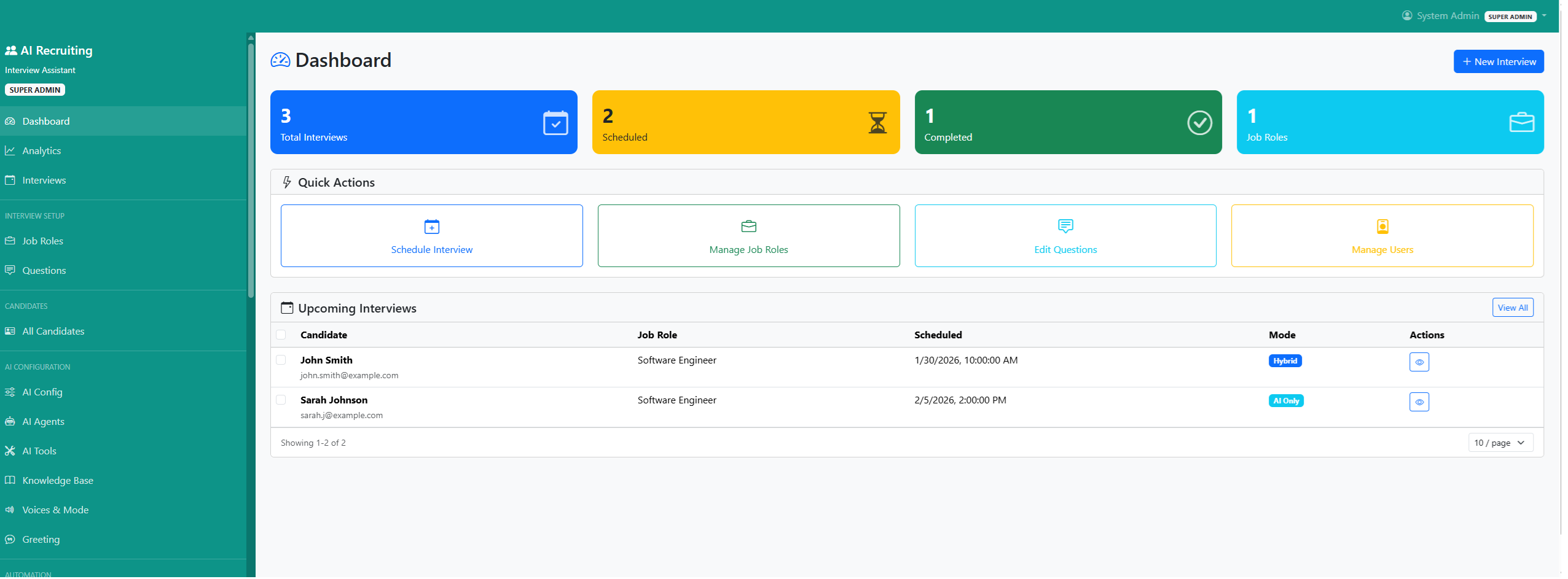Select the Interviews icon in sidebar

(x=10, y=180)
